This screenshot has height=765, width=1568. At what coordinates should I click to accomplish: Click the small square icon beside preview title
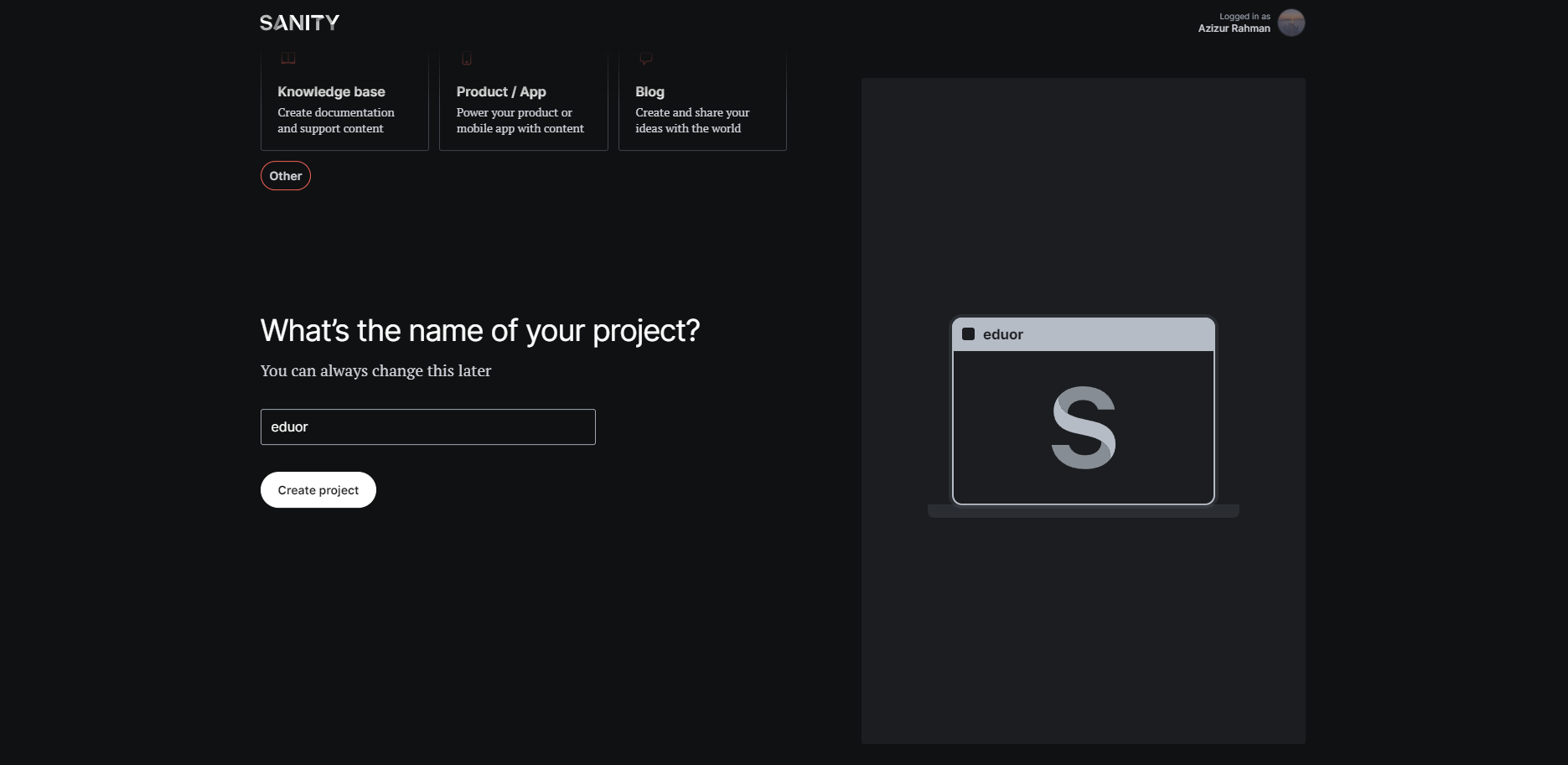(x=968, y=334)
